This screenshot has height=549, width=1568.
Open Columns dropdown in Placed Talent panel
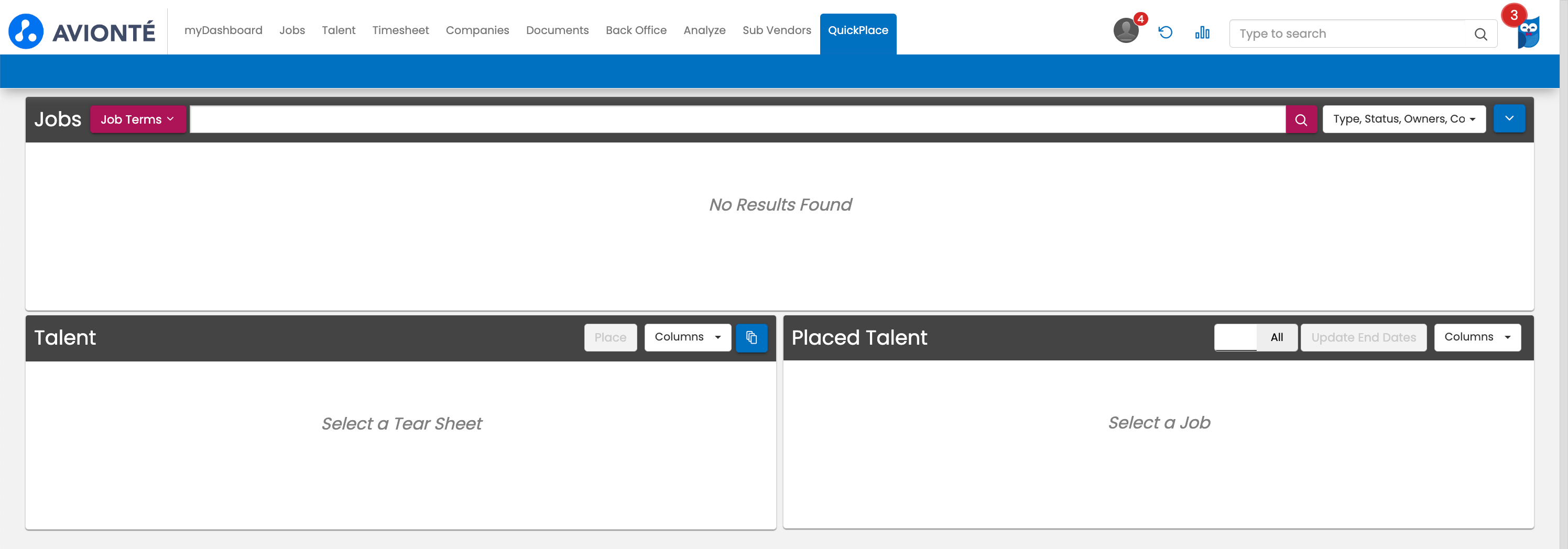tap(1477, 337)
